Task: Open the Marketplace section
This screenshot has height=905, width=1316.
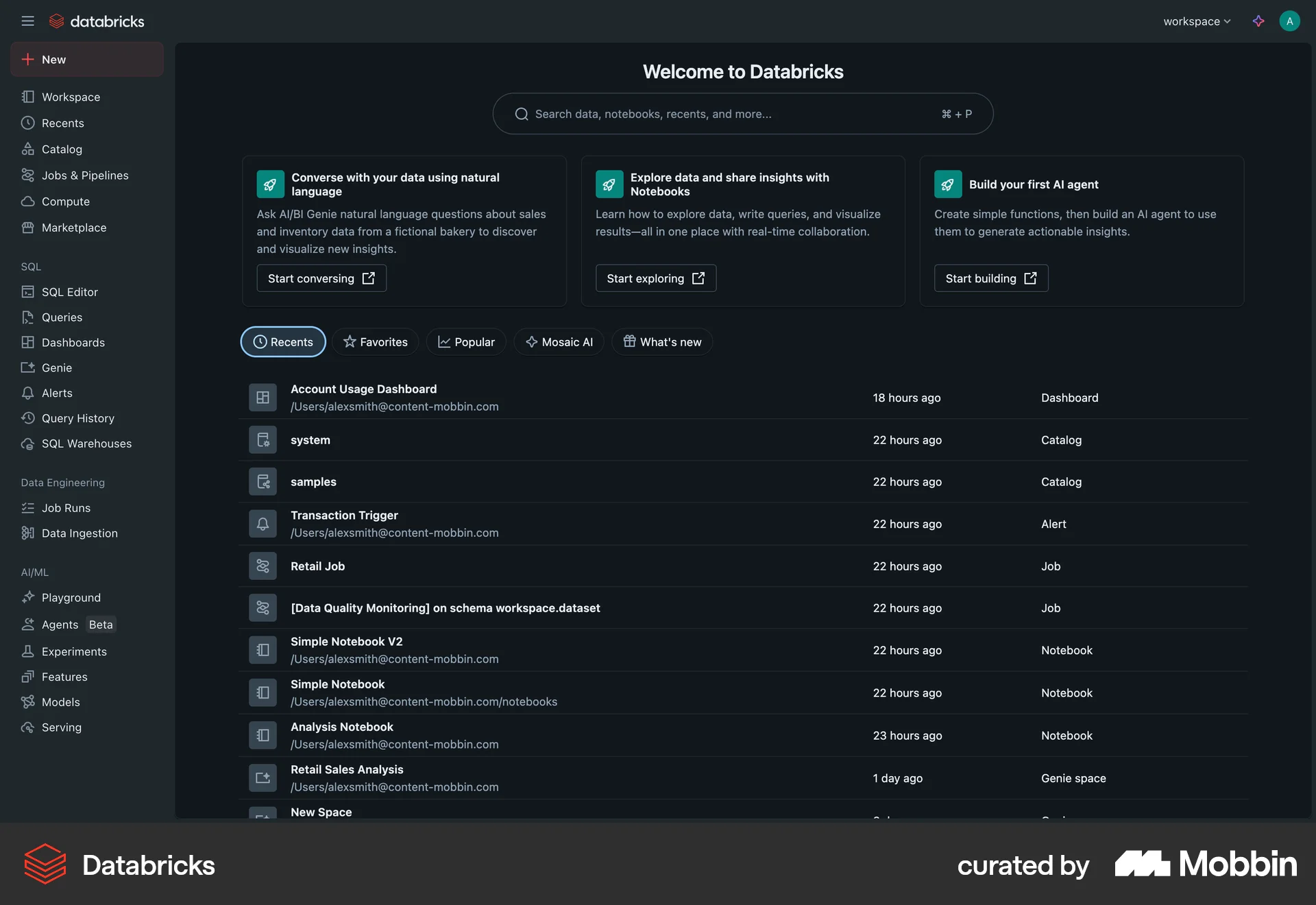Action: click(74, 228)
